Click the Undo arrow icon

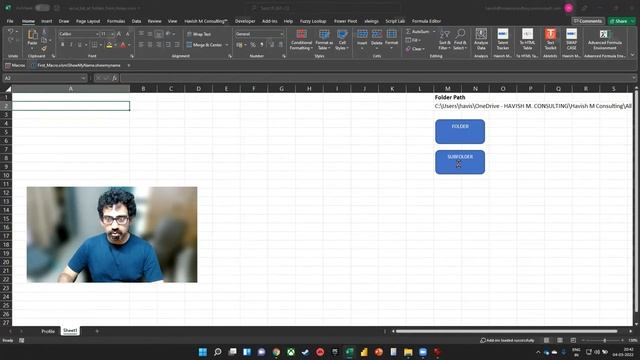click(x=11, y=31)
